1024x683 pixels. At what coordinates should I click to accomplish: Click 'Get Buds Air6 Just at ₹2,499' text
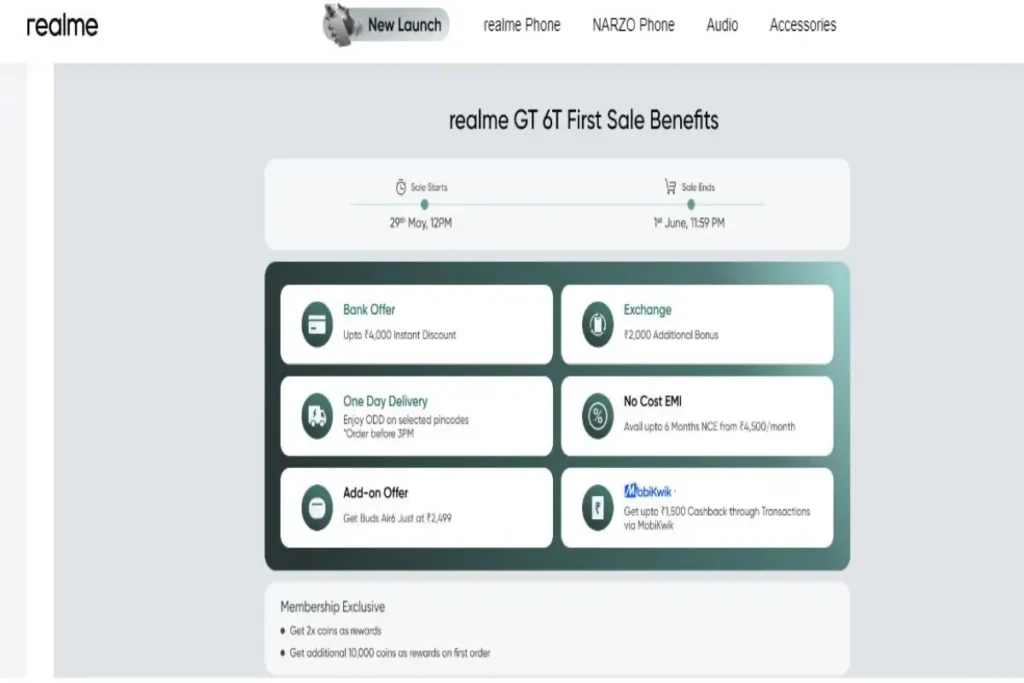click(397, 518)
